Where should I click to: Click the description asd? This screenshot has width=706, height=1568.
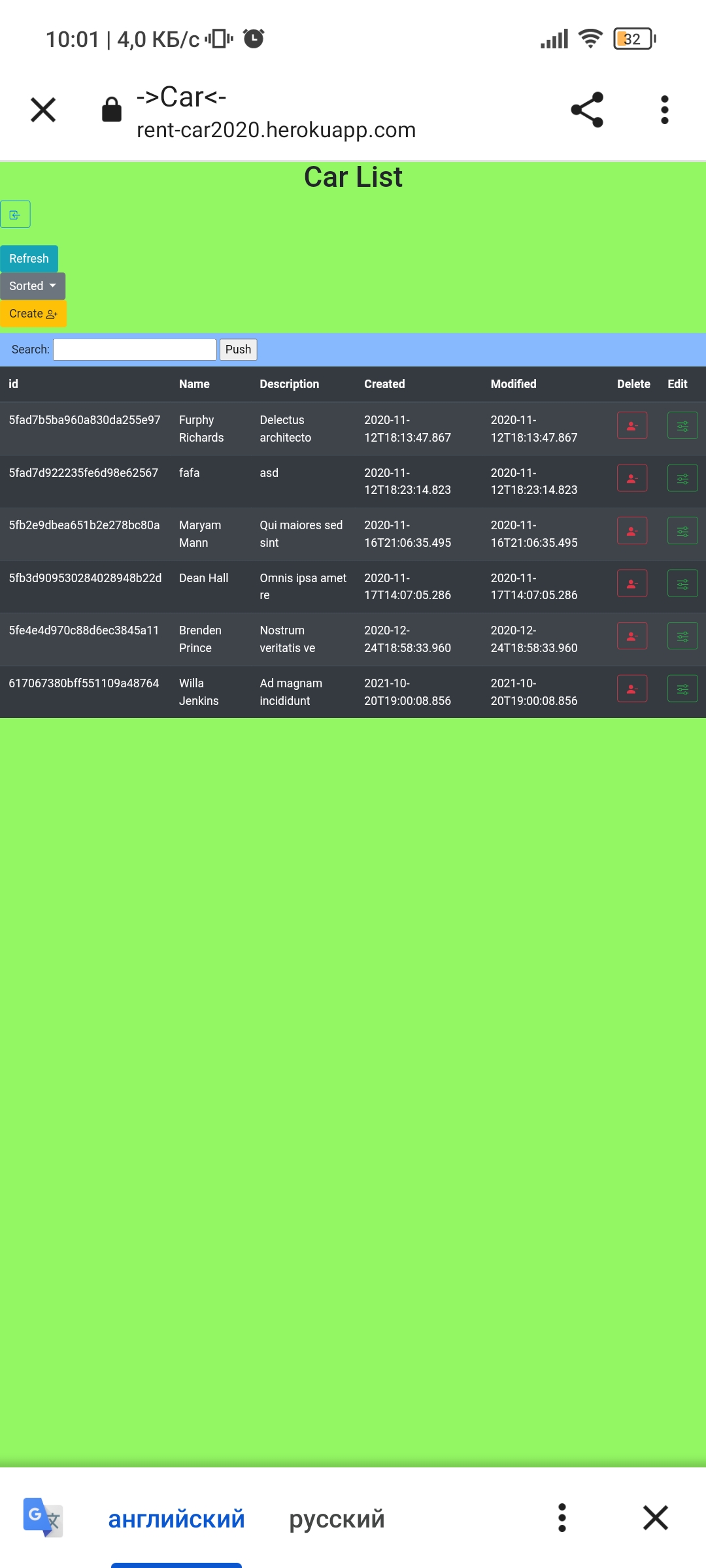click(x=269, y=473)
